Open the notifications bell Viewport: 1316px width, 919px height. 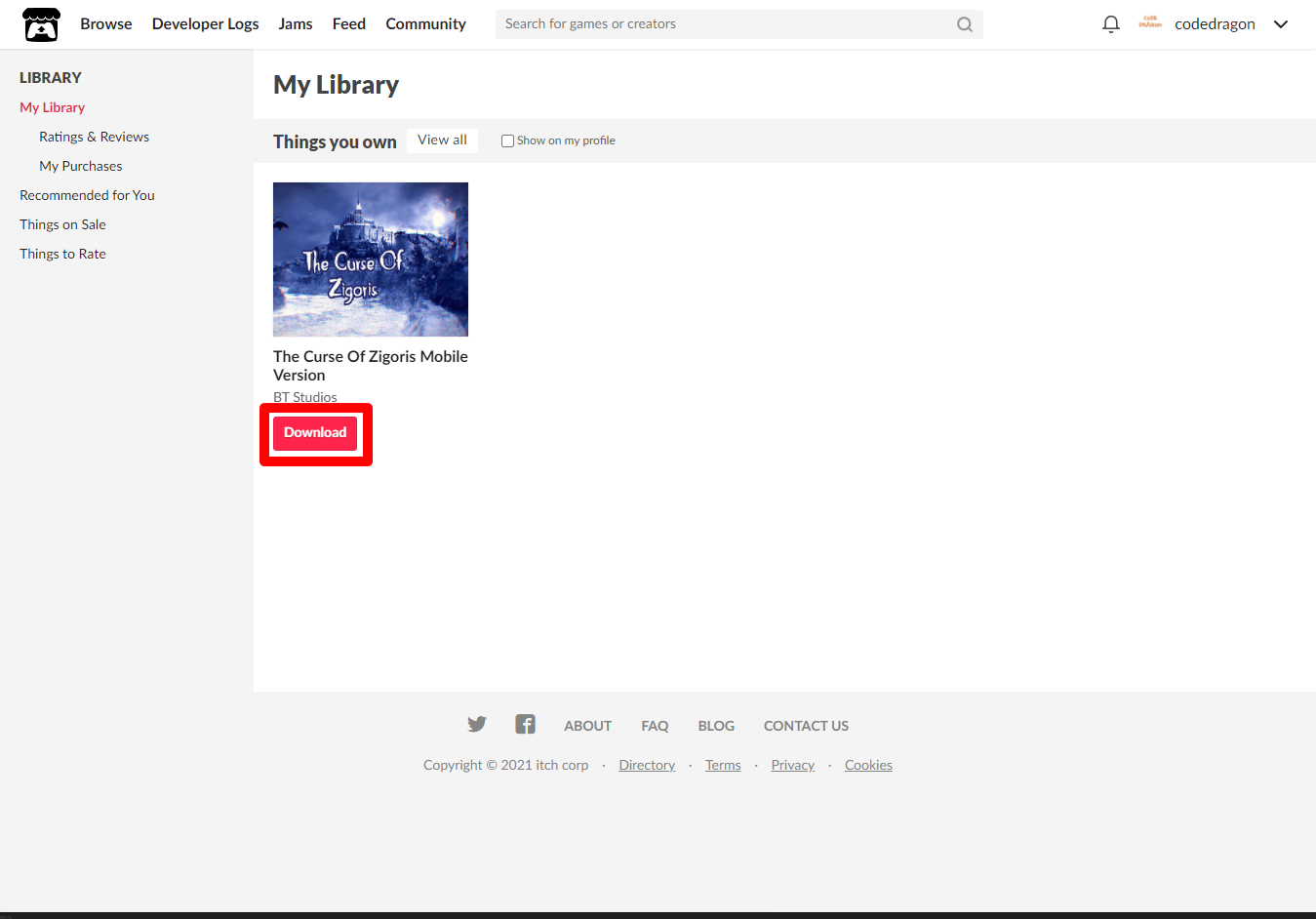click(x=1110, y=24)
